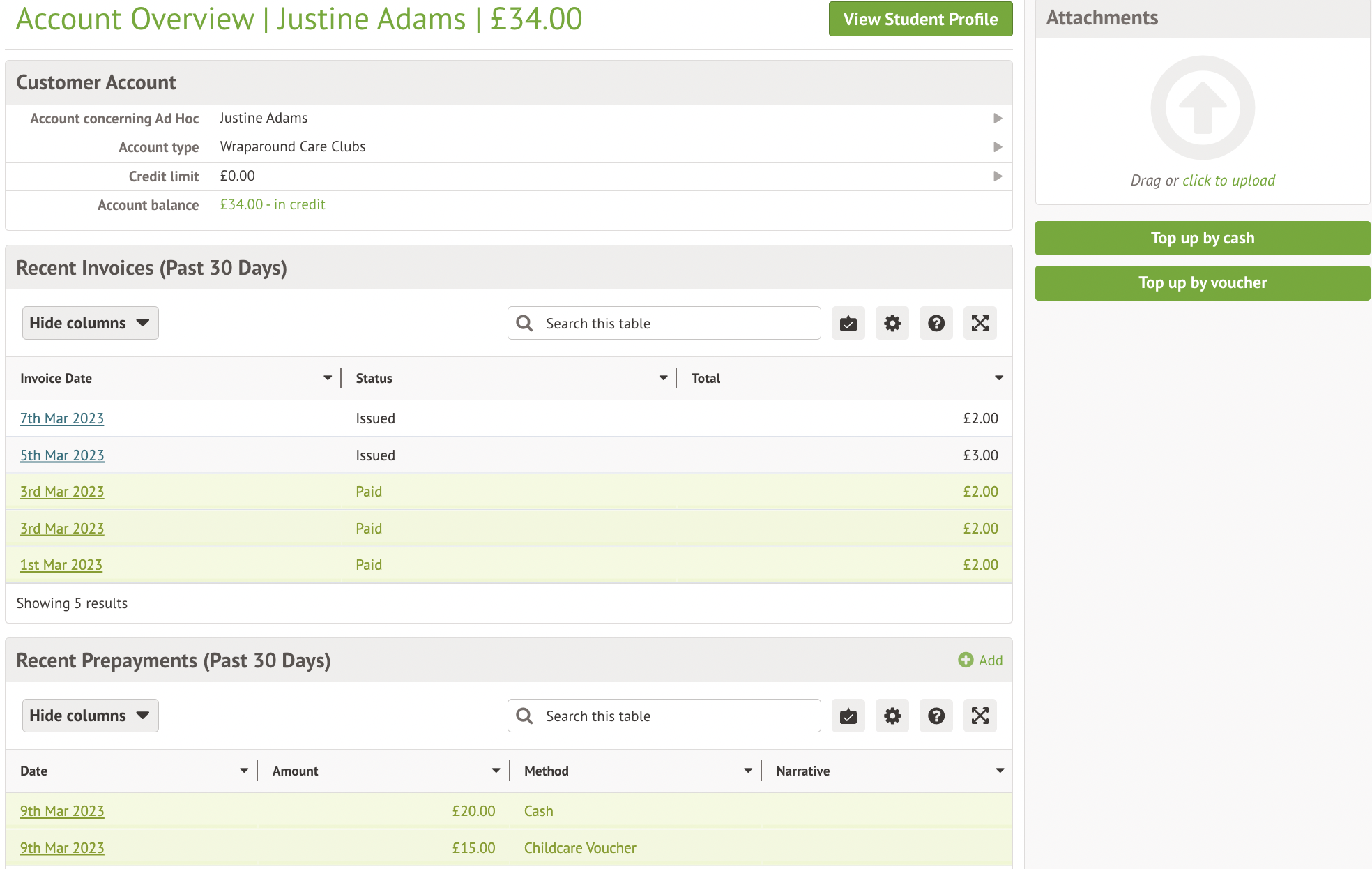Click the upload arrow icon in Attachments

click(1202, 108)
